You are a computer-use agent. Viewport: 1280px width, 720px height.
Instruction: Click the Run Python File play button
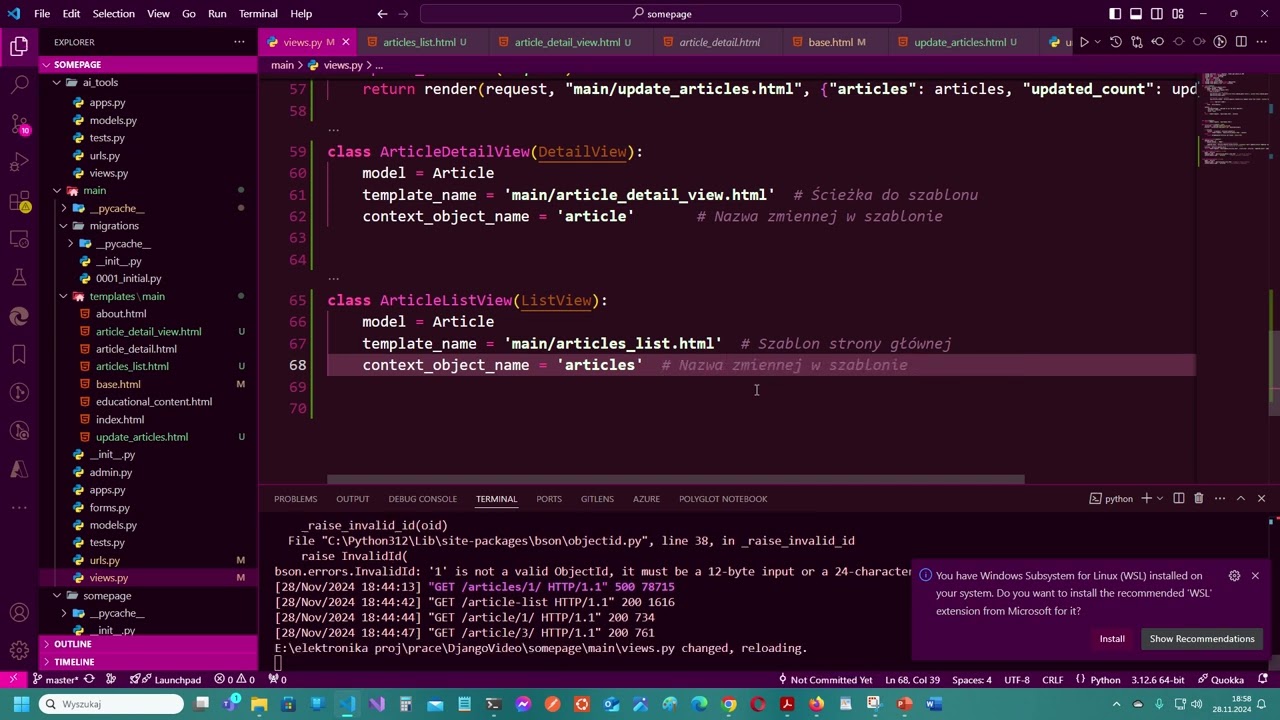[x=1084, y=42]
